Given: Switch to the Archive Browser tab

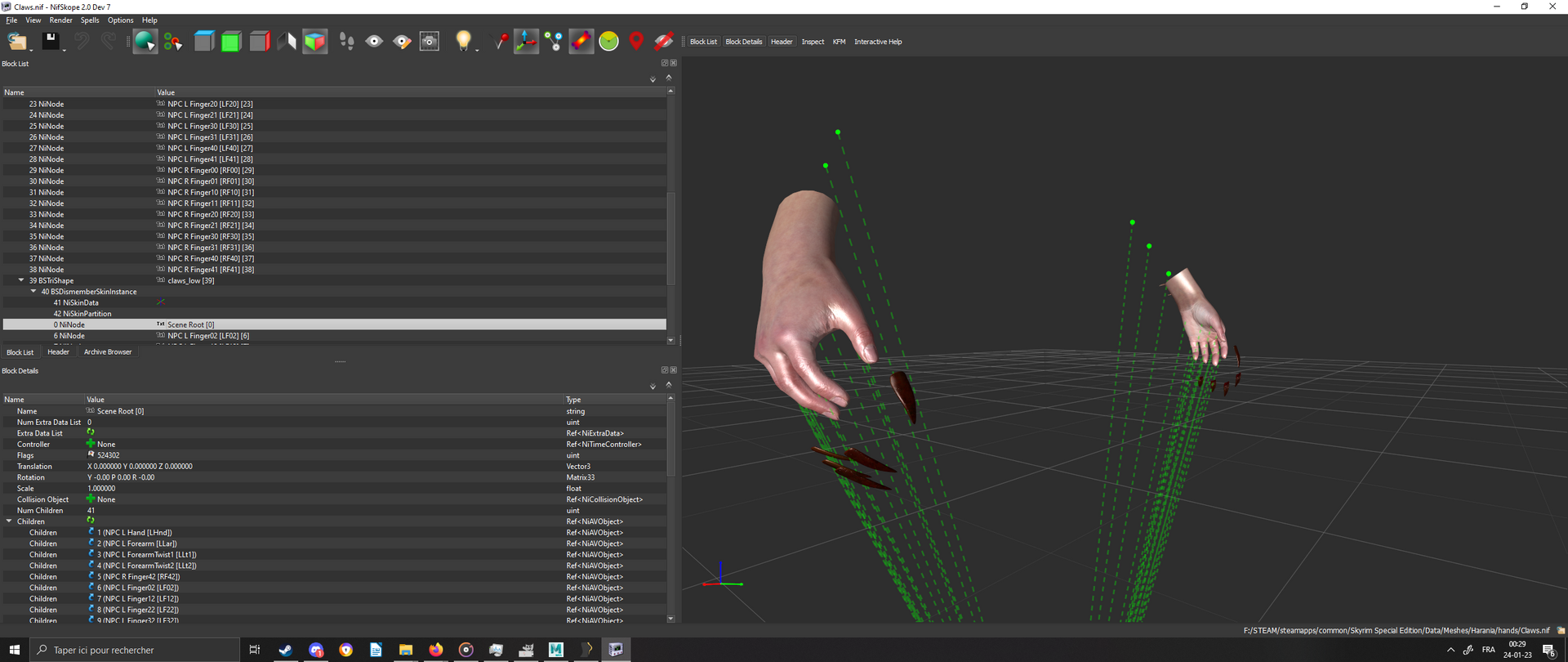Looking at the screenshot, I should (x=108, y=352).
